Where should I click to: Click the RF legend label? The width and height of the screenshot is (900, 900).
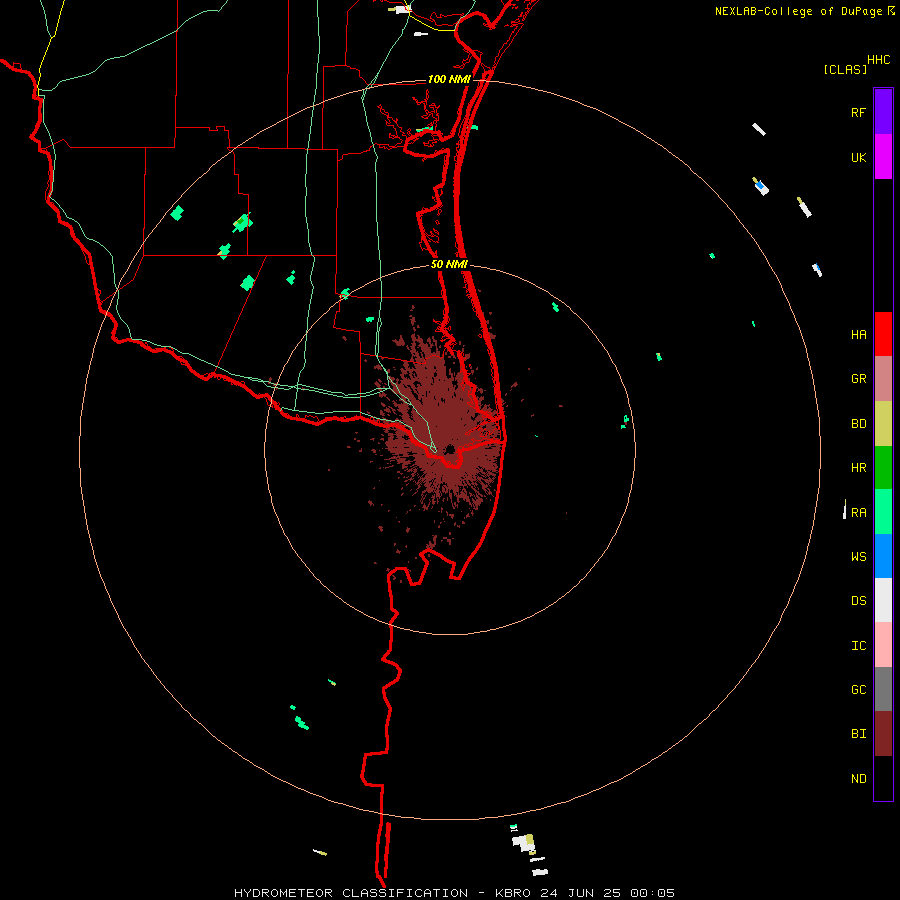[x=858, y=112]
